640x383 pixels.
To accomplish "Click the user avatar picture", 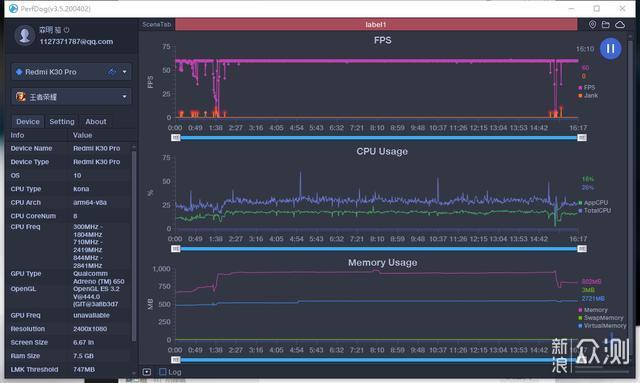I will (x=24, y=35).
